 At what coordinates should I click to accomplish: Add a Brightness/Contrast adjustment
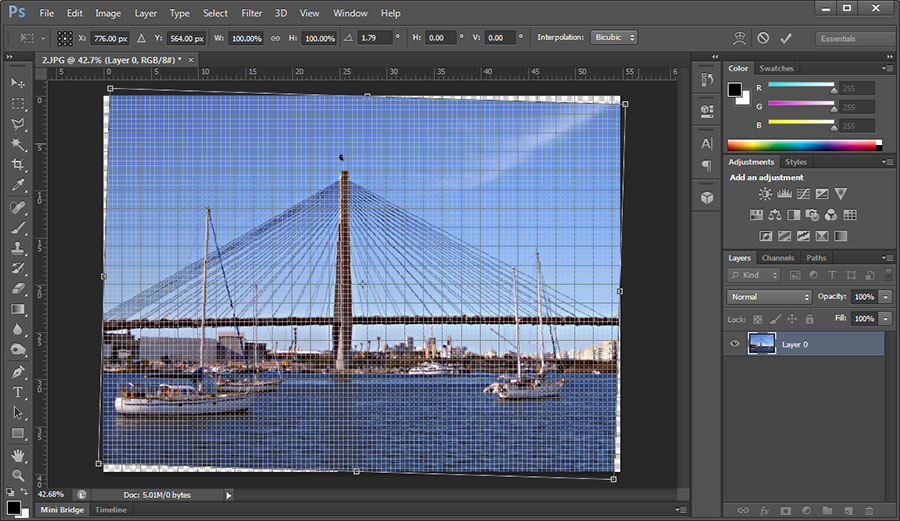(x=765, y=194)
